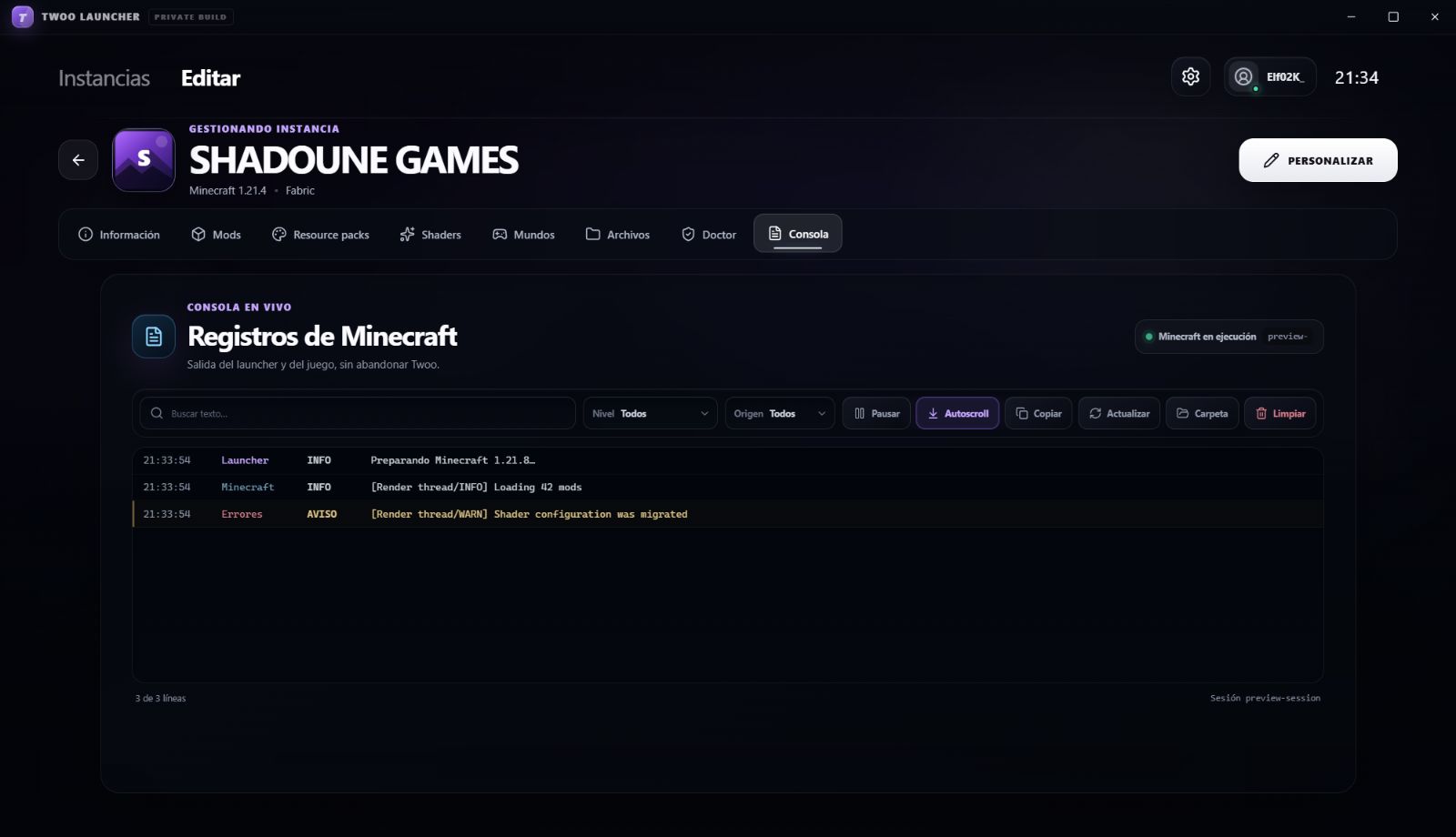Open the logs folder with Carpeta
Screen dimensions: 1456x837
click(1202, 413)
